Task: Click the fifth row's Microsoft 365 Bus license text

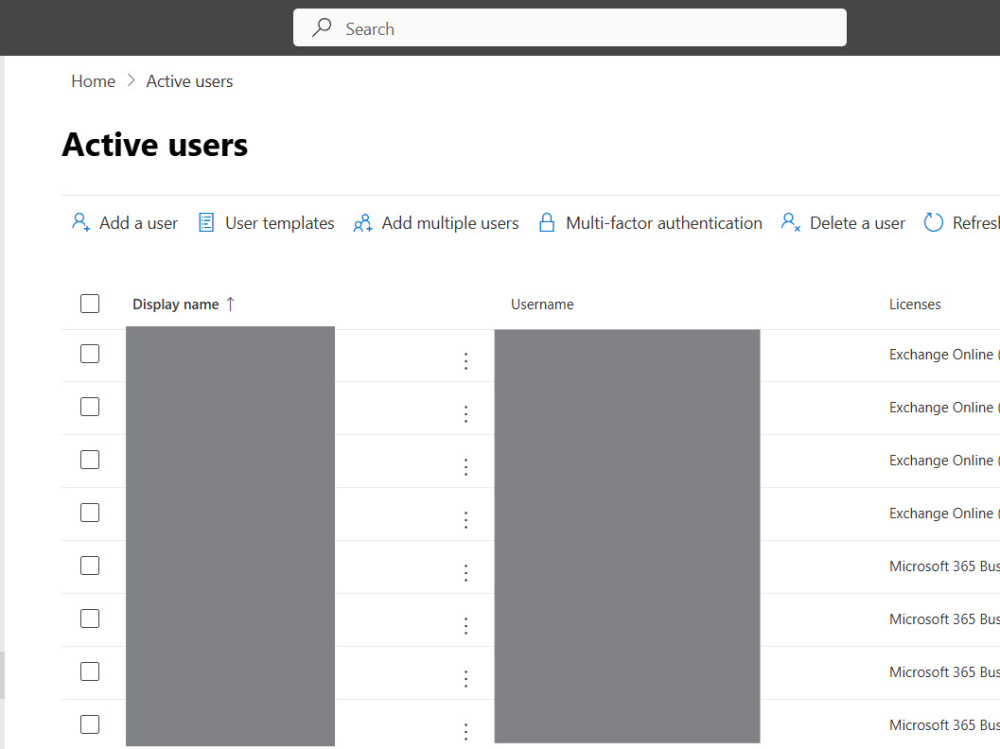Action: click(944, 566)
